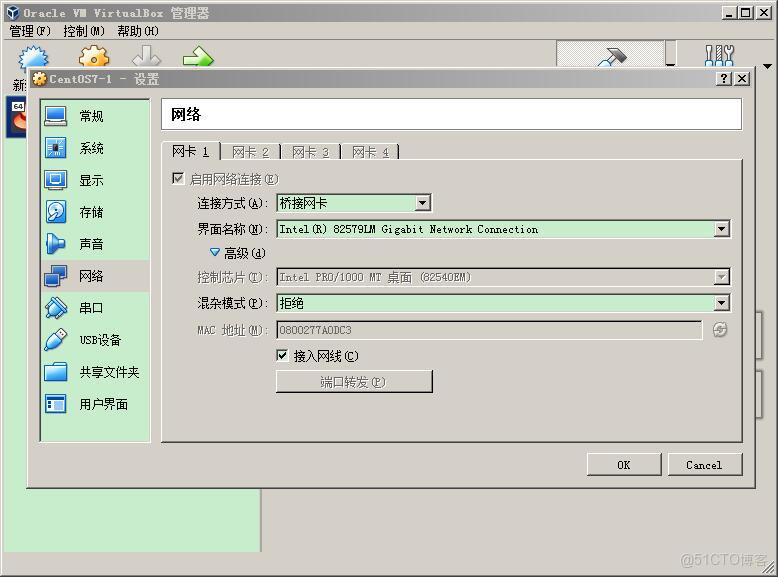Switch to the 网卡 3 tab

tap(310, 152)
